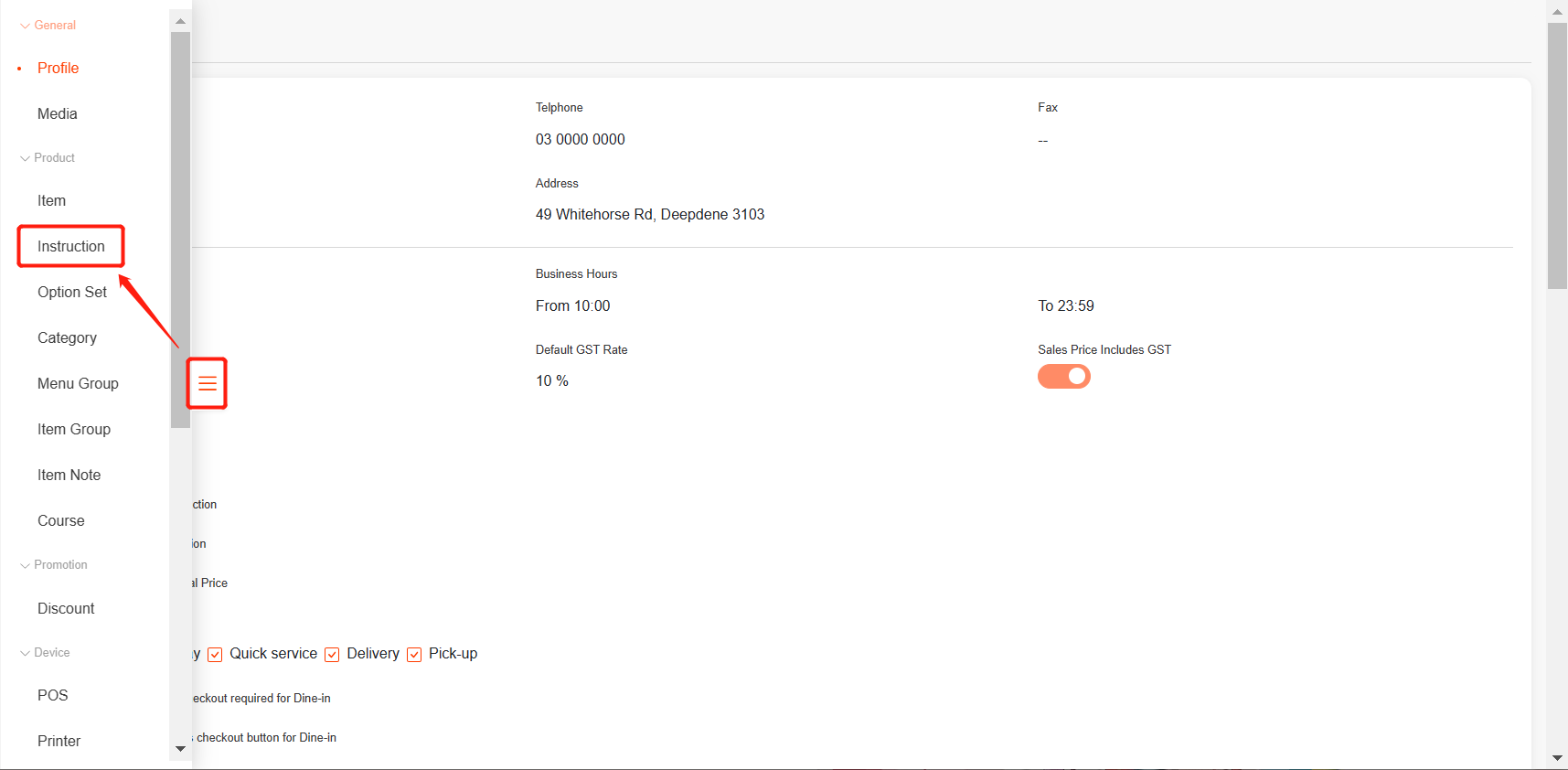
Task: Collapse the General section chevron
Action: coord(25,26)
